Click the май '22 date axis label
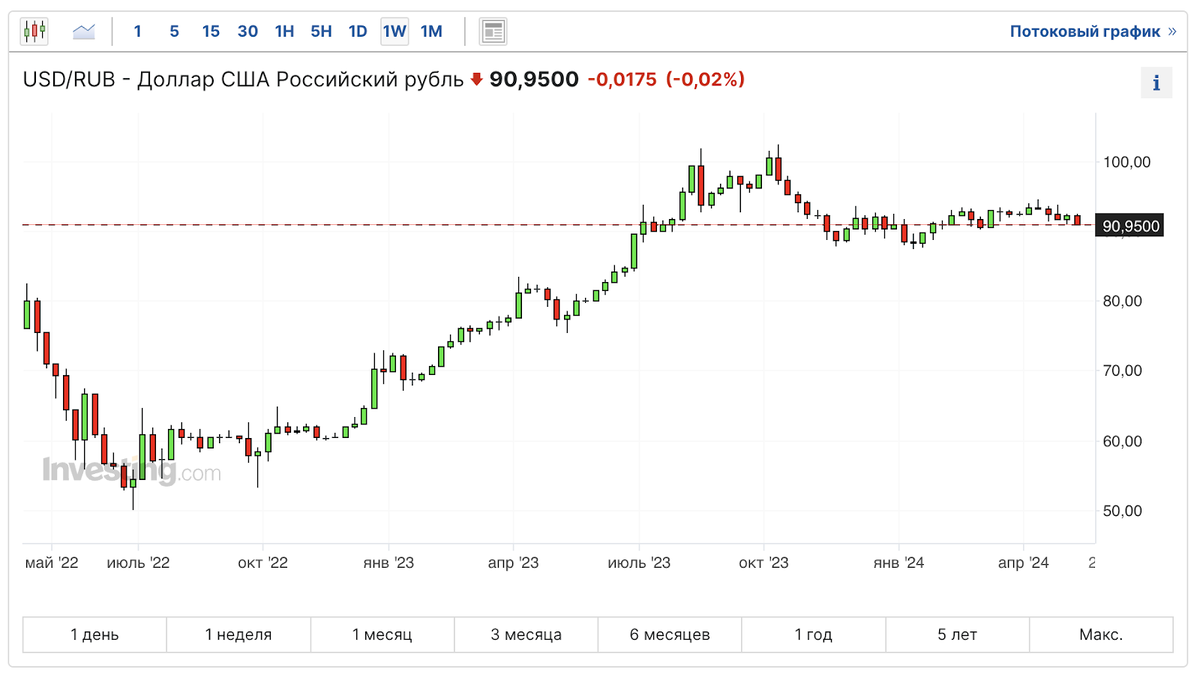 pos(52,564)
